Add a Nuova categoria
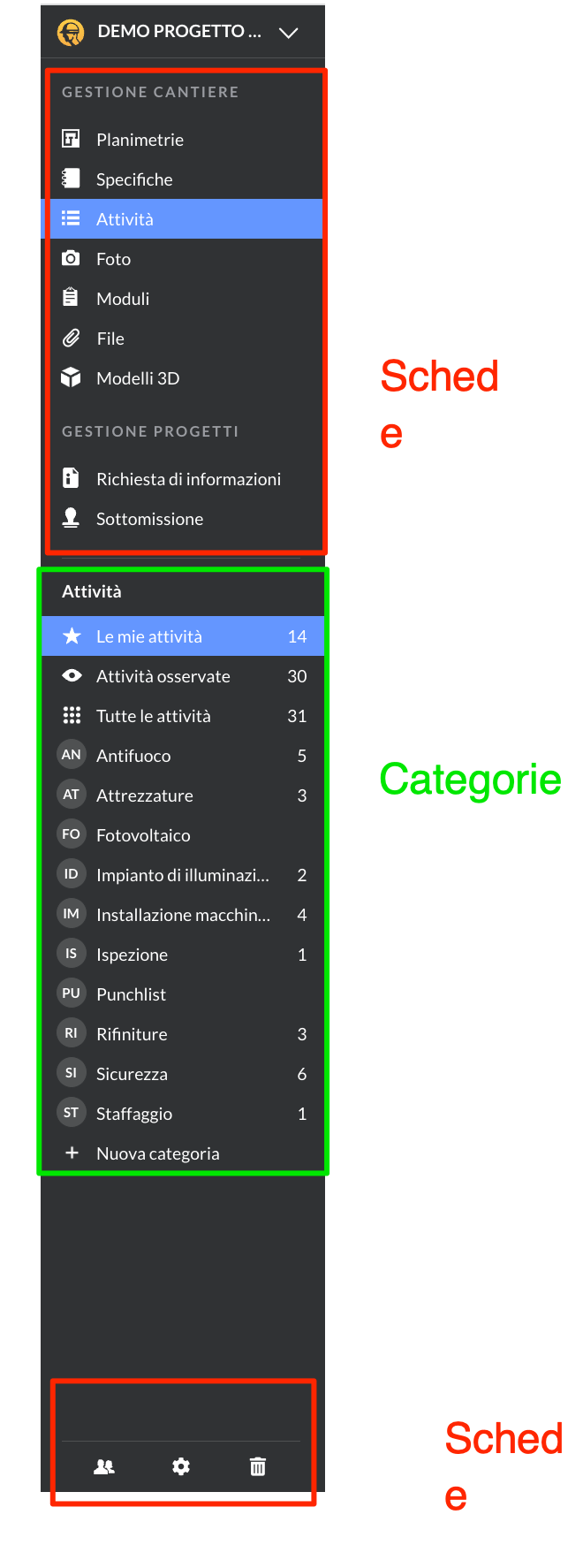The image size is (583, 1568). click(x=183, y=1153)
